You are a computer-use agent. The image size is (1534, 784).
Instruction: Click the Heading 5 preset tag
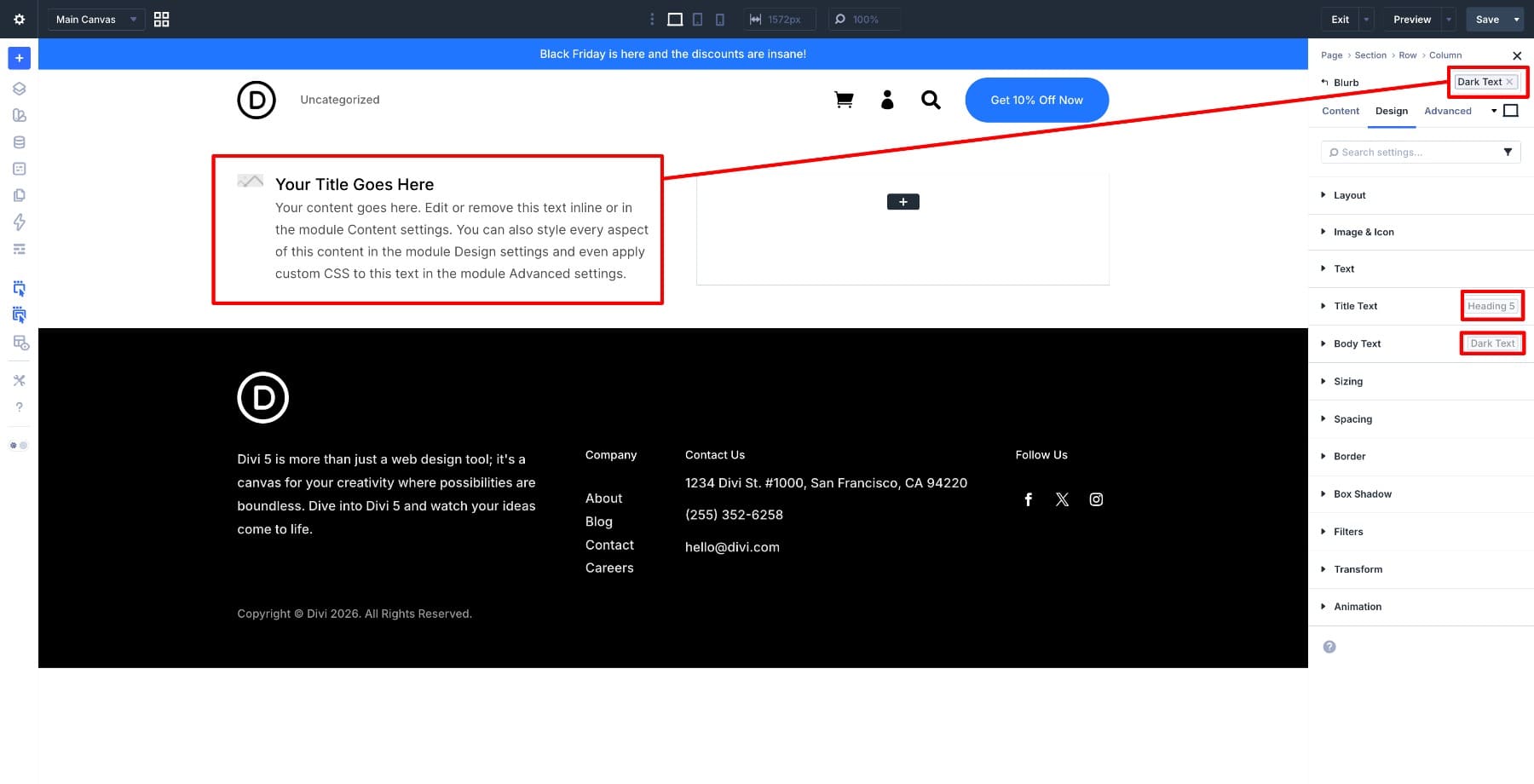point(1491,306)
